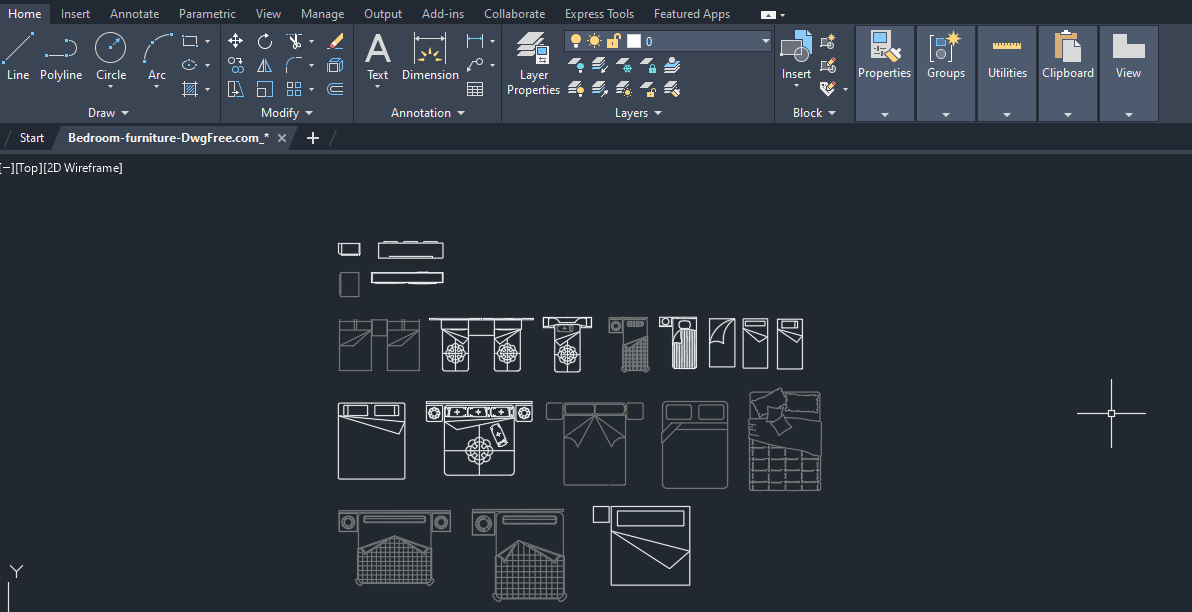
Task: Click the Offset tool icon
Action: pyautogui.click(x=334, y=89)
